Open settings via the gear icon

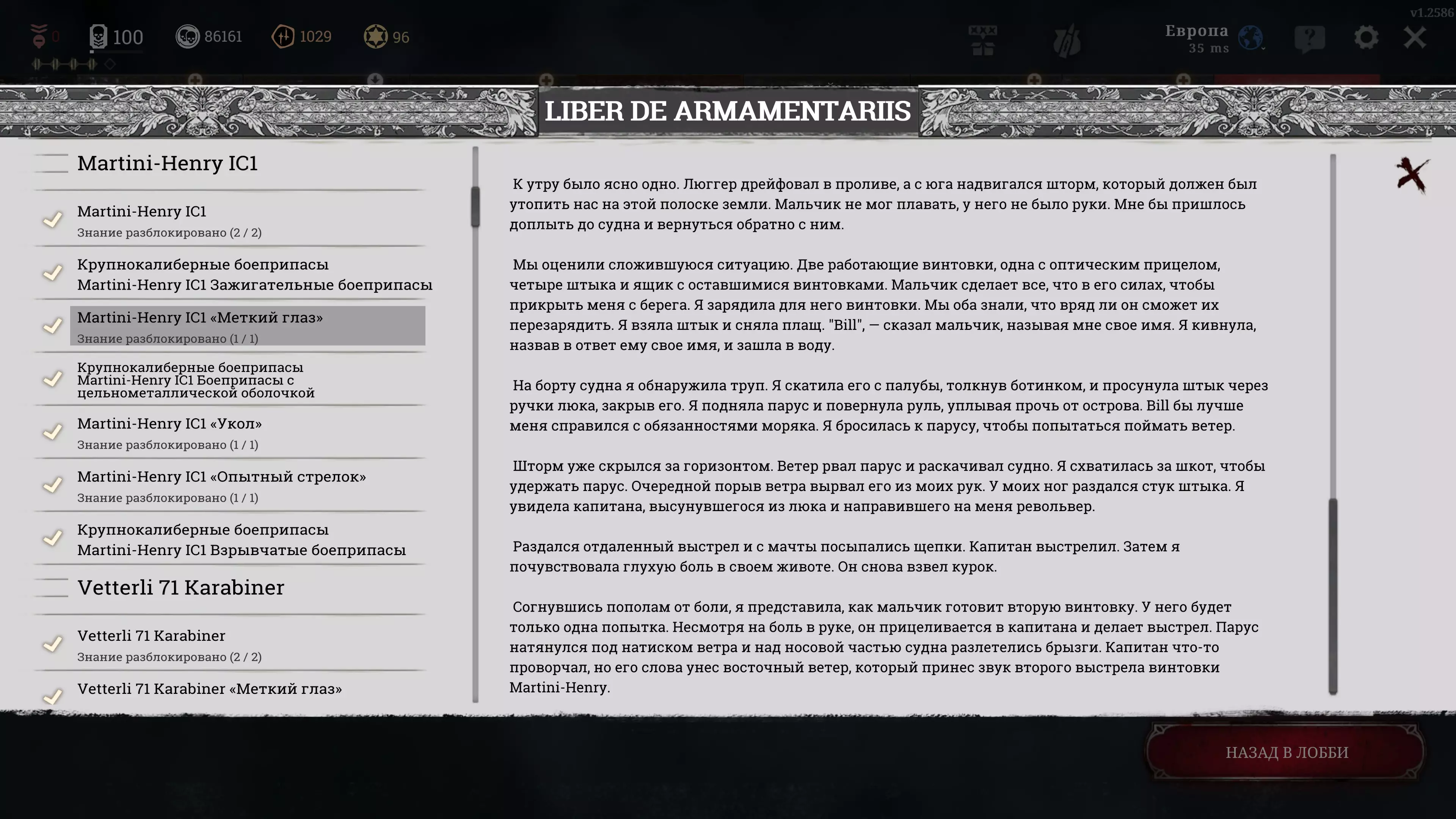coord(1365,38)
